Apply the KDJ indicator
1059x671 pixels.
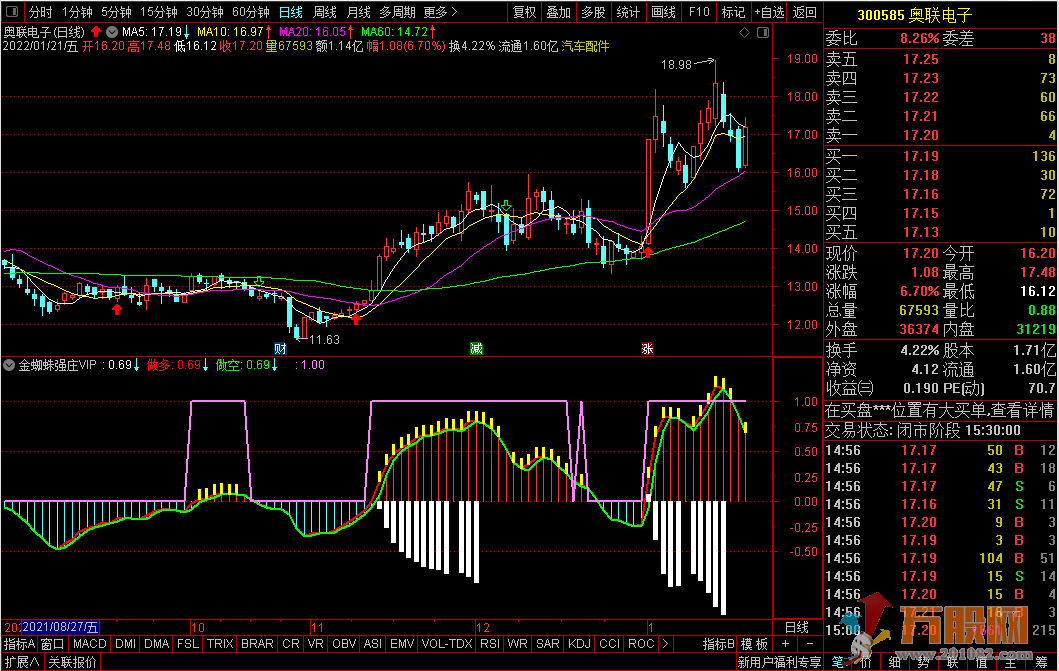click(x=579, y=644)
